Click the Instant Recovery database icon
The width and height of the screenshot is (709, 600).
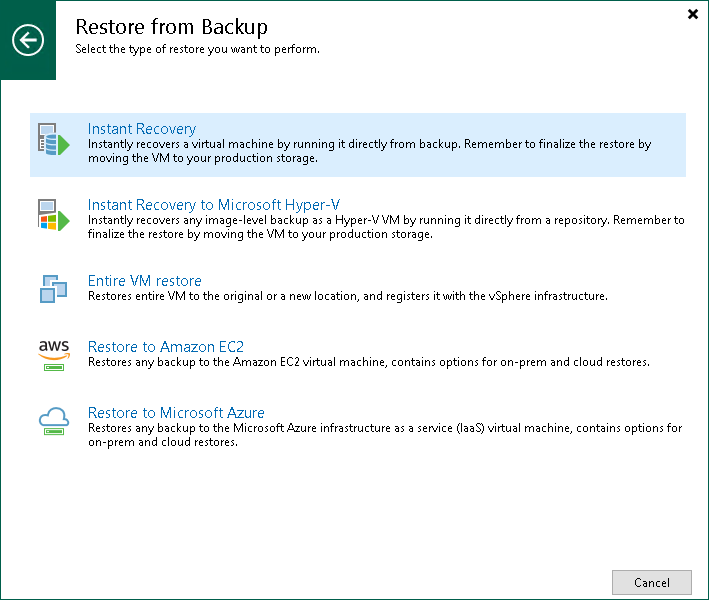[x=53, y=139]
